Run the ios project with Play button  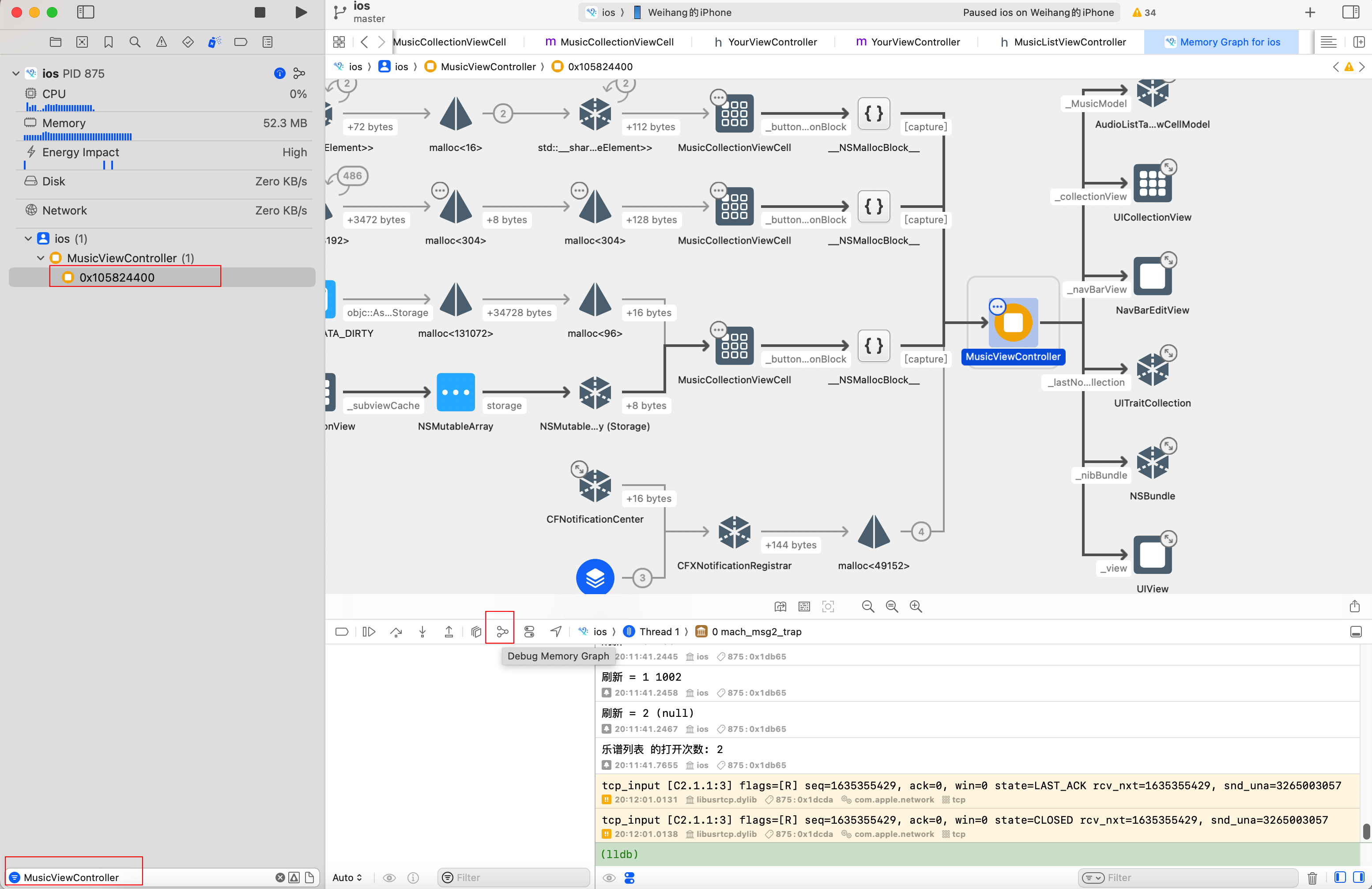pyautogui.click(x=300, y=12)
